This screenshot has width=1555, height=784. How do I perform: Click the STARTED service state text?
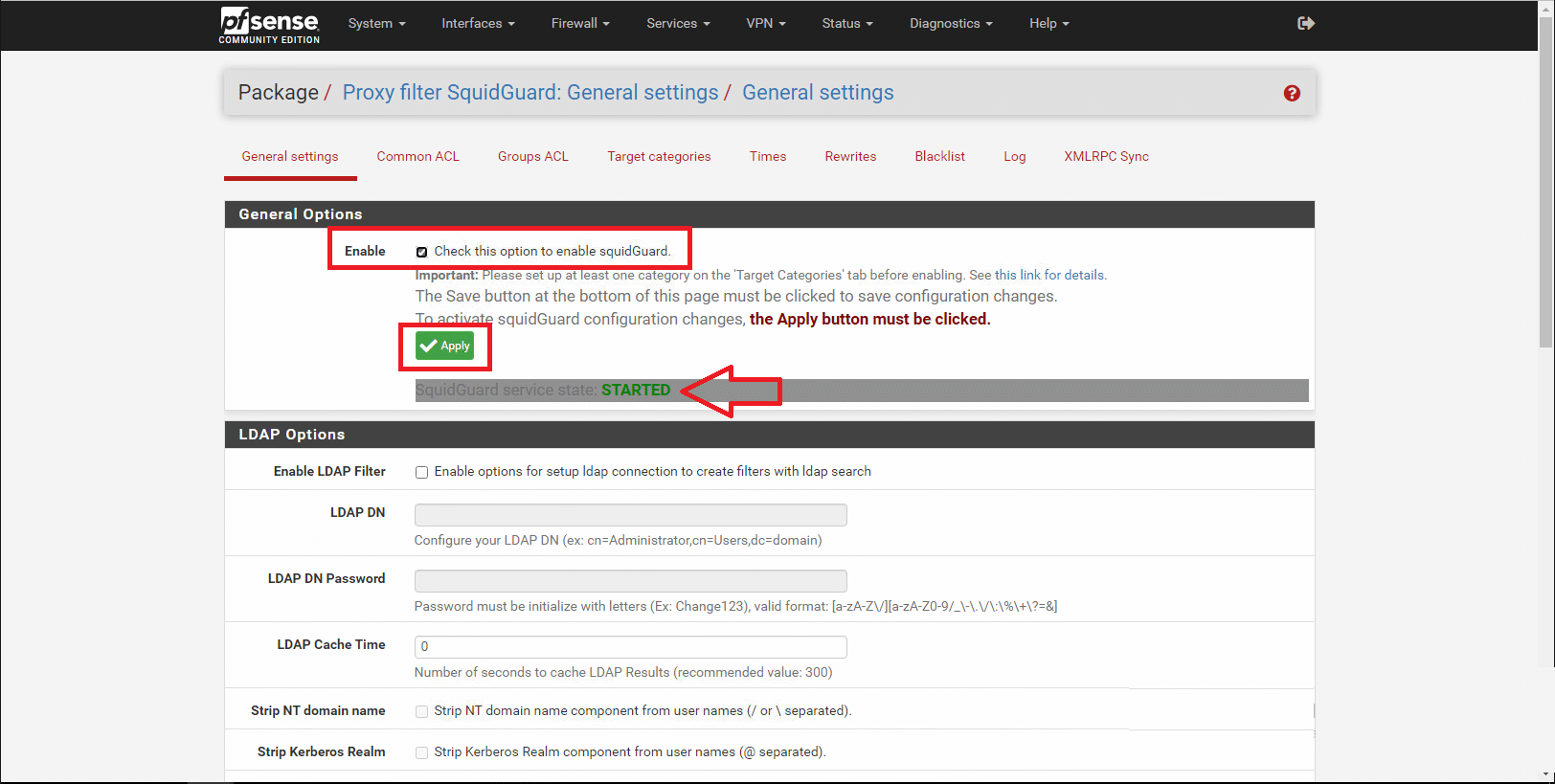point(636,390)
